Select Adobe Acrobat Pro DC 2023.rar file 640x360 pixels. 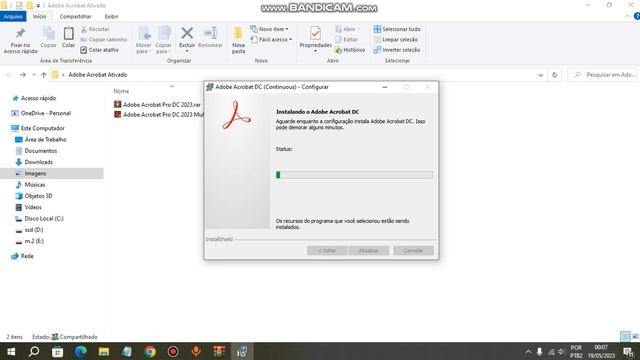tap(158, 104)
